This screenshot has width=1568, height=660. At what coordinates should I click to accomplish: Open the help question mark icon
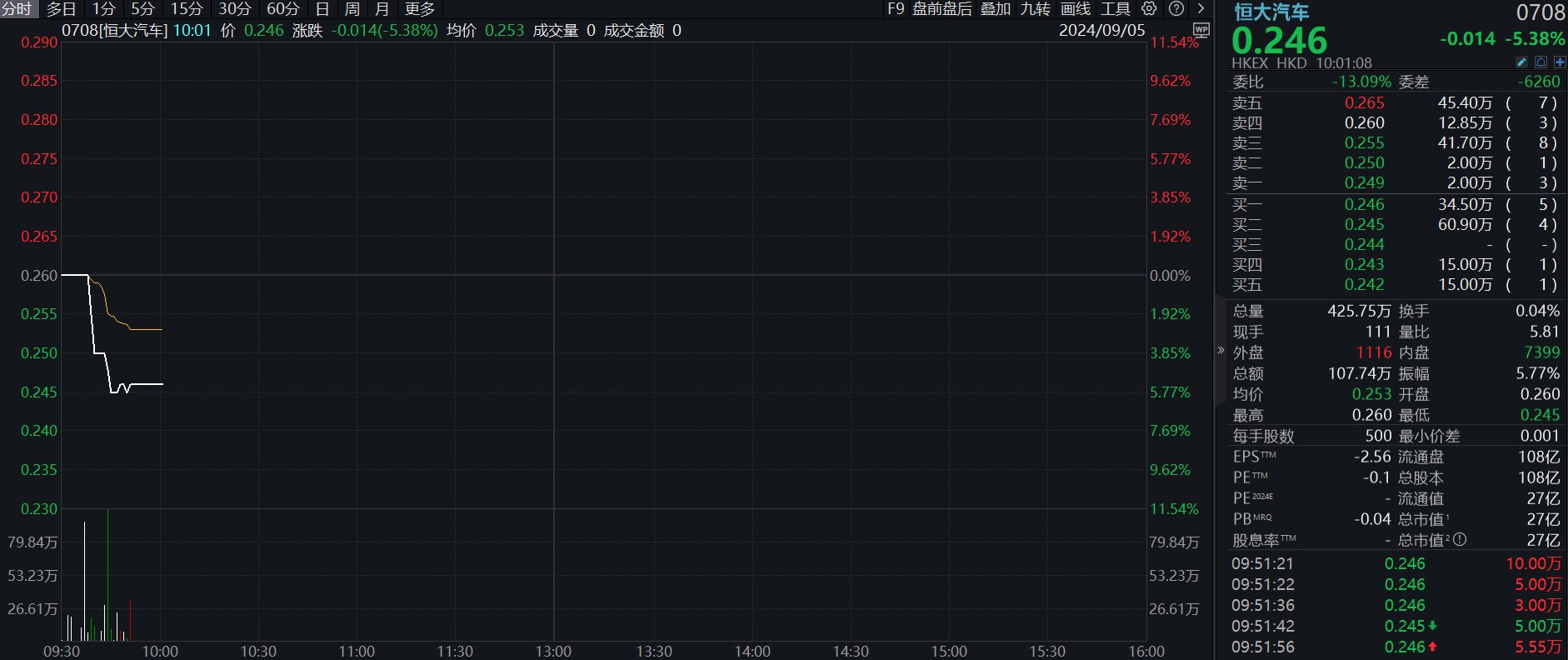click(1176, 9)
